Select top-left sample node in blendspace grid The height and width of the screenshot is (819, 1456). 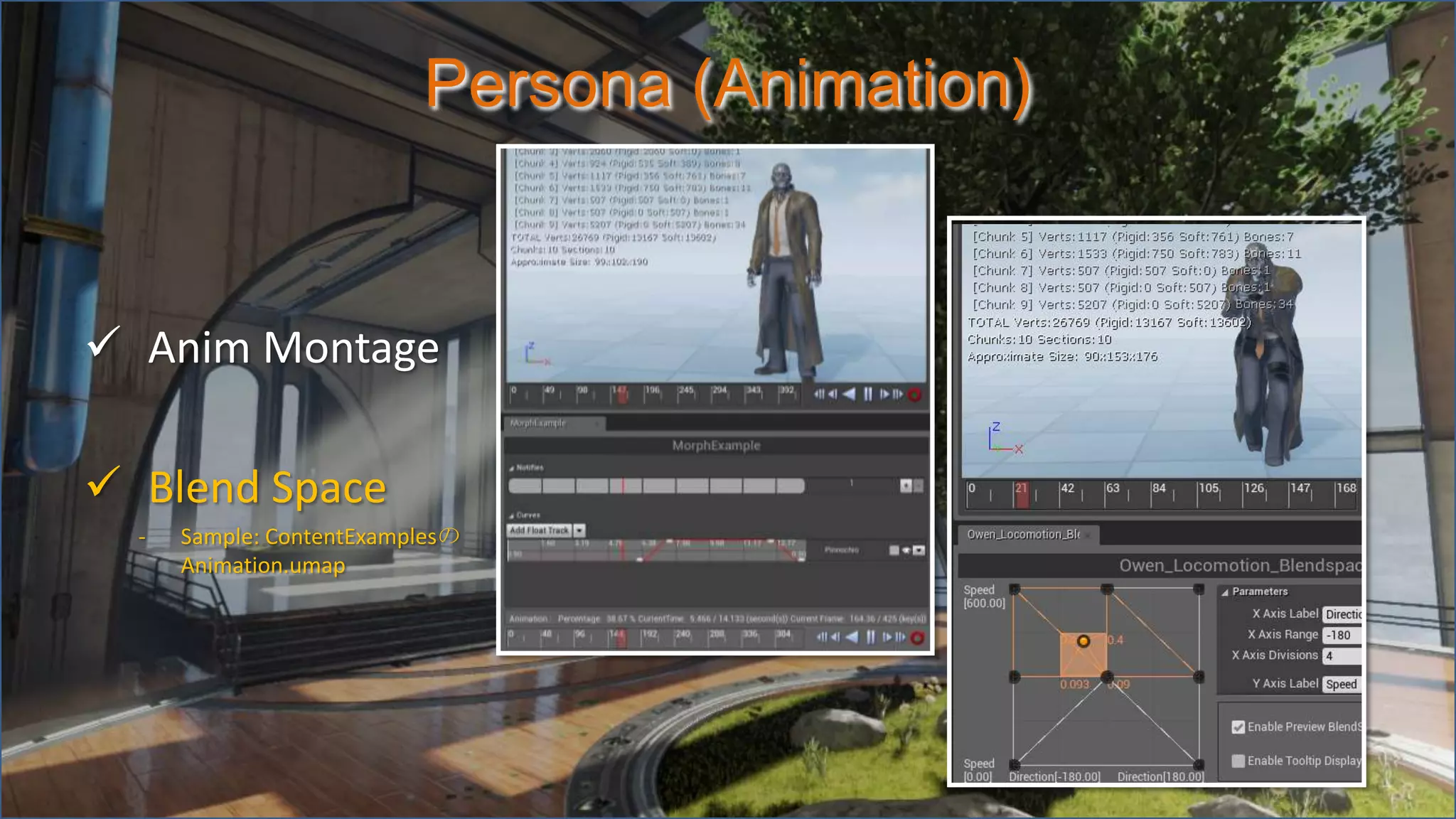[1015, 589]
